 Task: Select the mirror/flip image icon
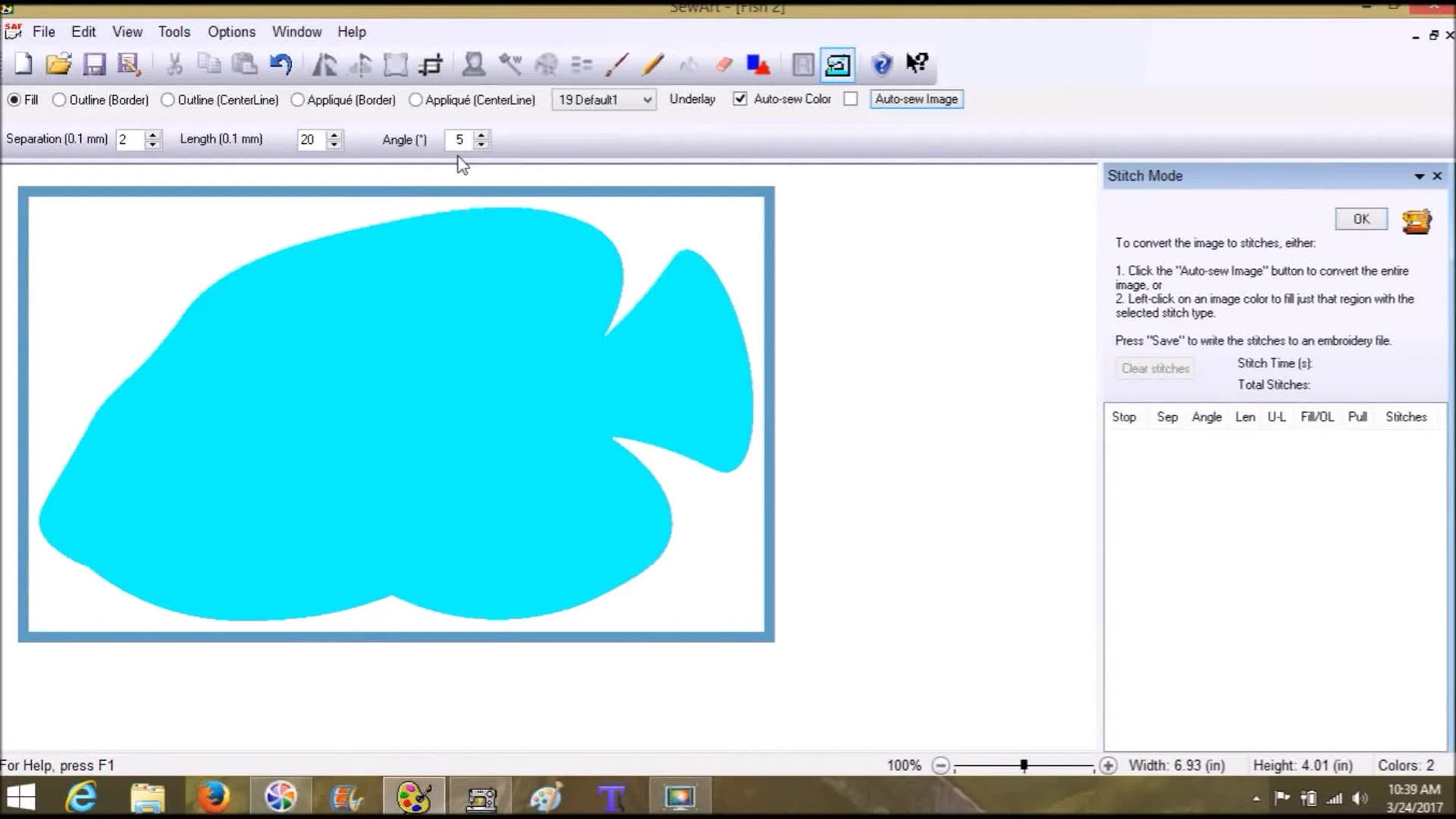325,64
